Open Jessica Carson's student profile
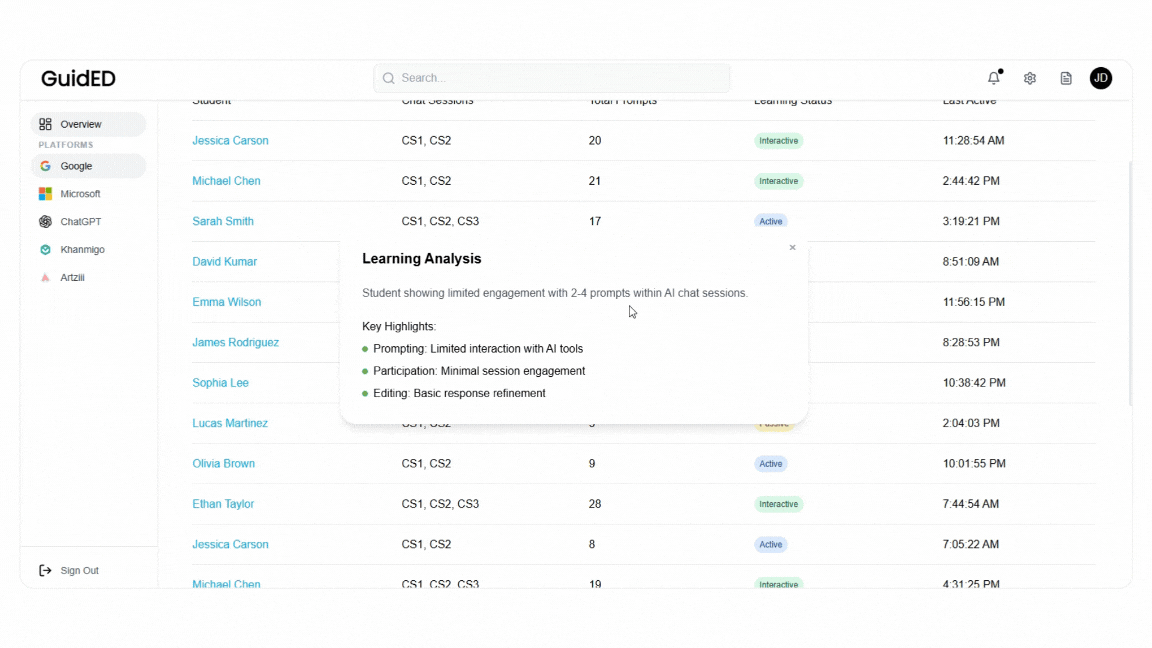Viewport: 1152px width, 648px height. [230, 140]
